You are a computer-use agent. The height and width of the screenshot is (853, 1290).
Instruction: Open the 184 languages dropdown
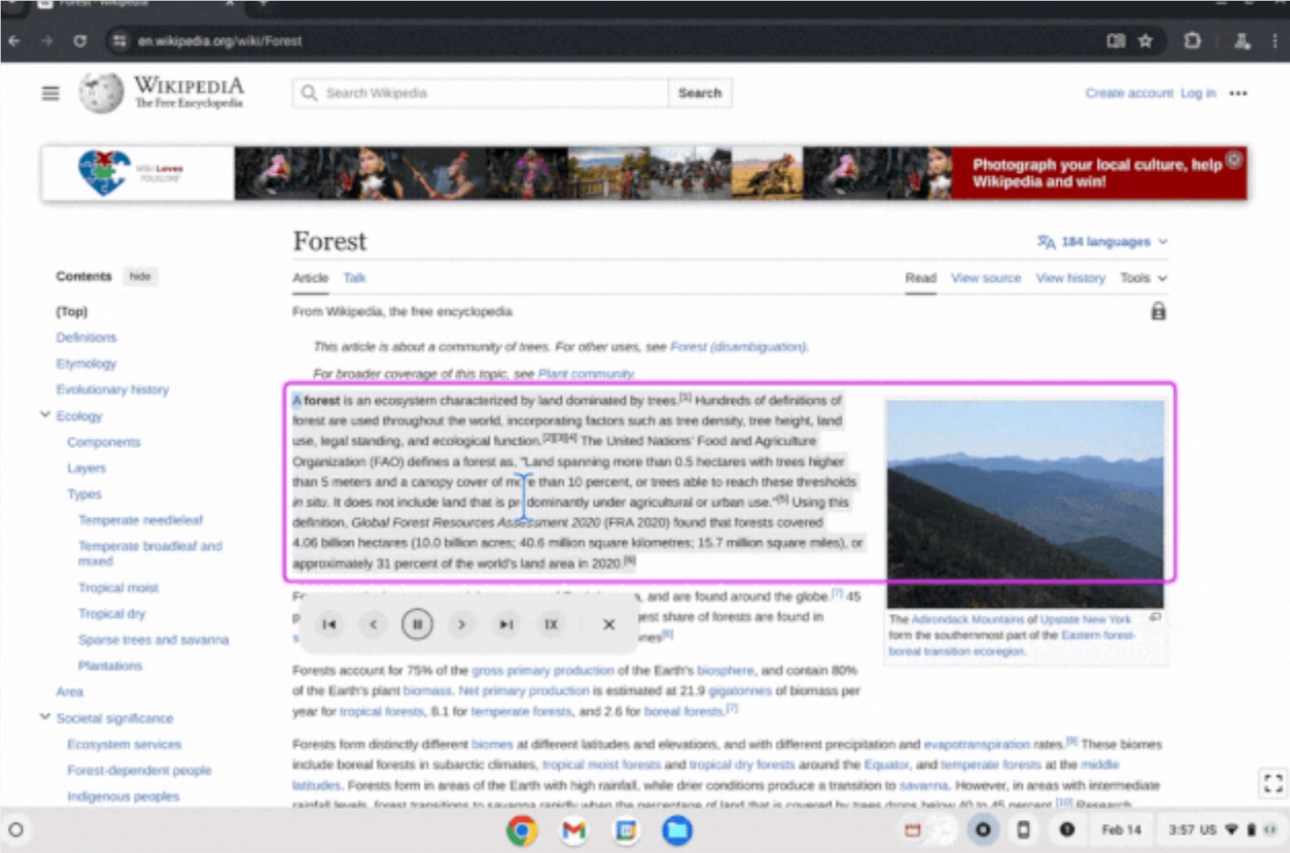[1104, 242]
